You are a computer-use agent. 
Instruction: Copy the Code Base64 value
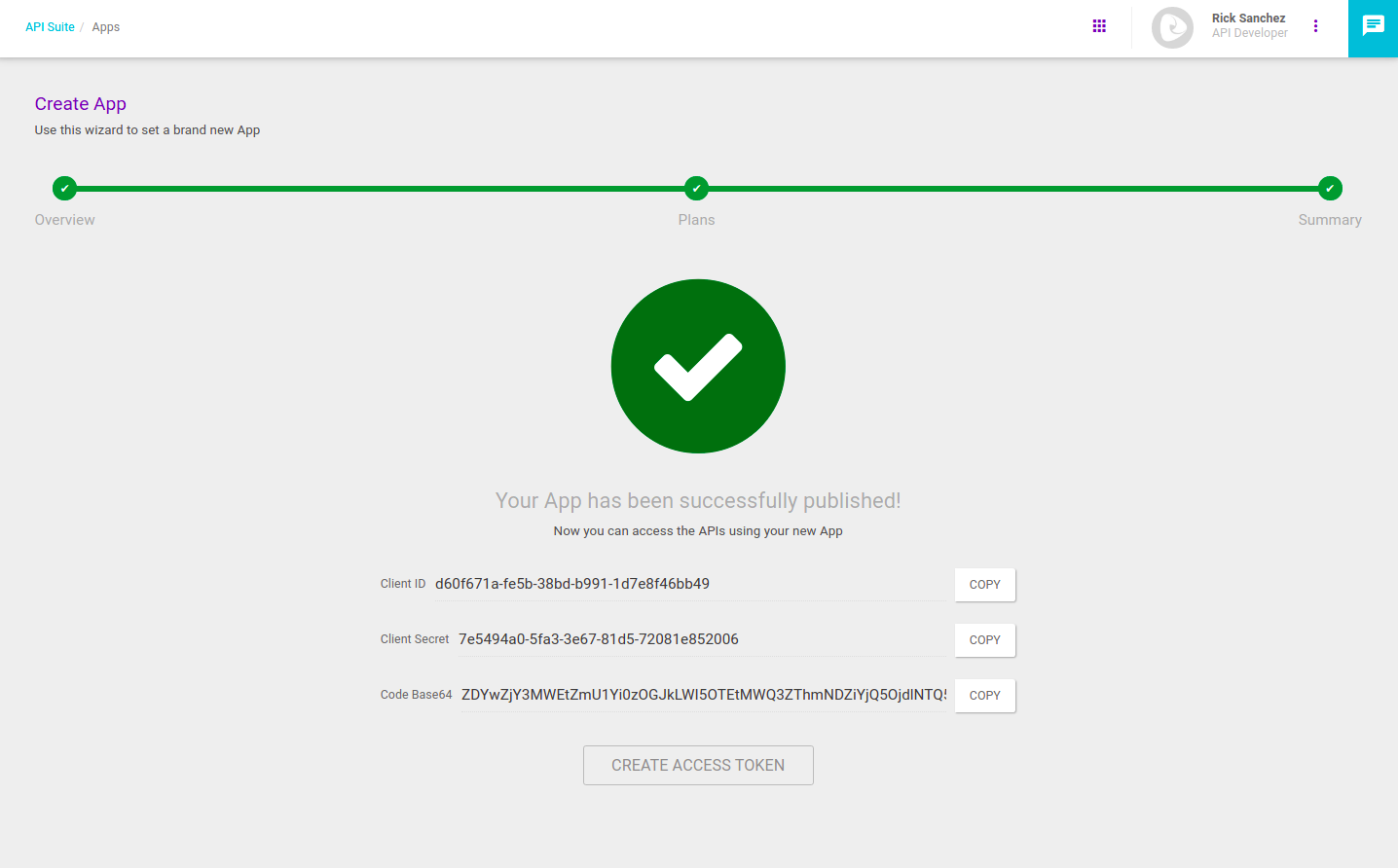[984, 695]
